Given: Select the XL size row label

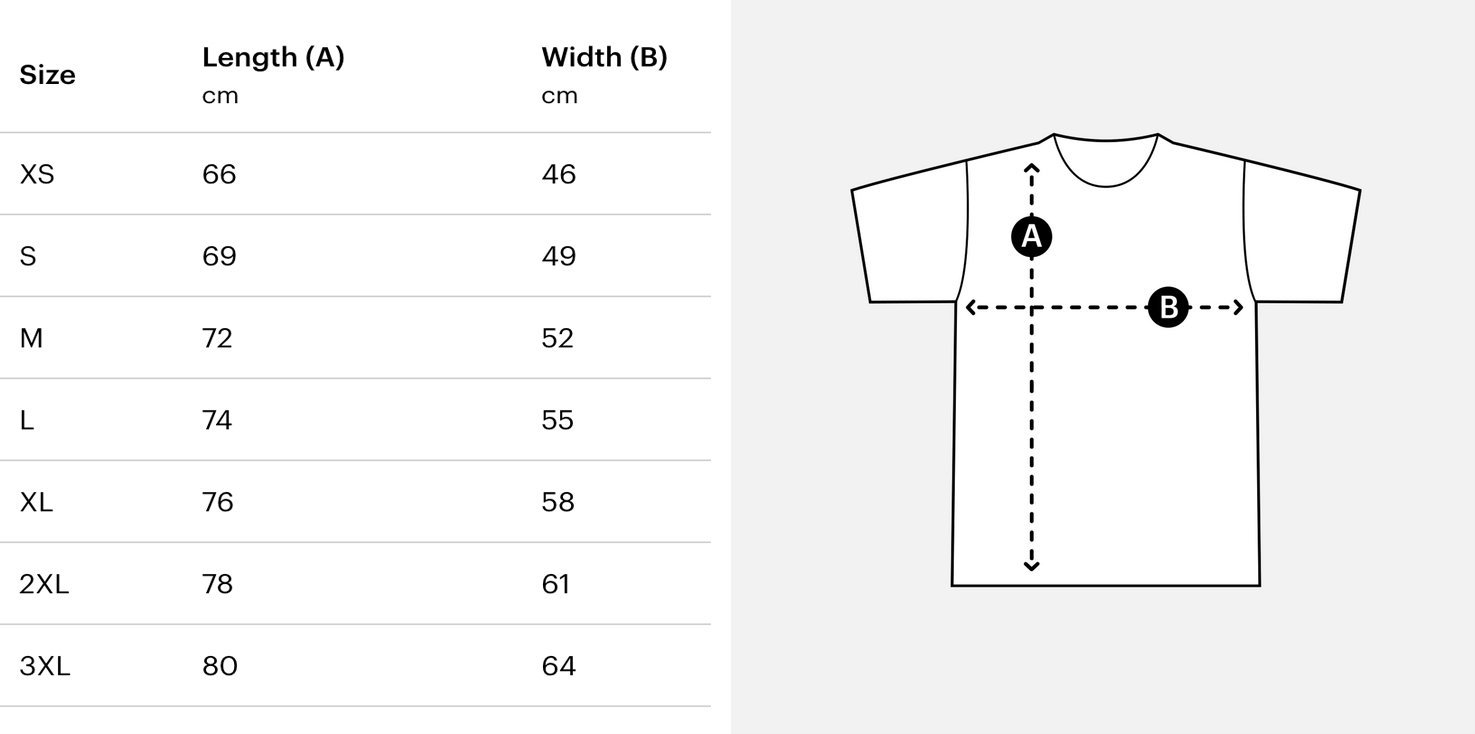Looking at the screenshot, I should tap(36, 502).
